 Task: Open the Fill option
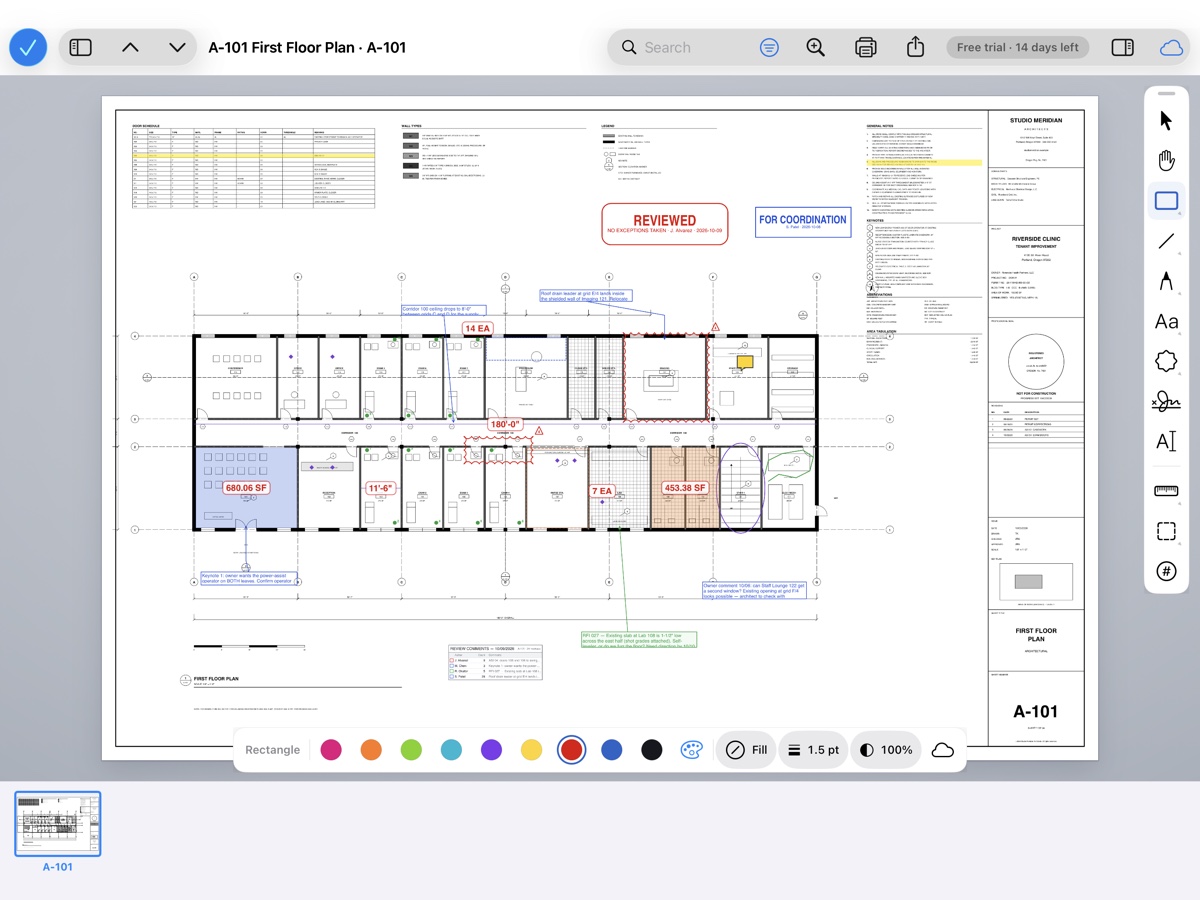tap(746, 750)
